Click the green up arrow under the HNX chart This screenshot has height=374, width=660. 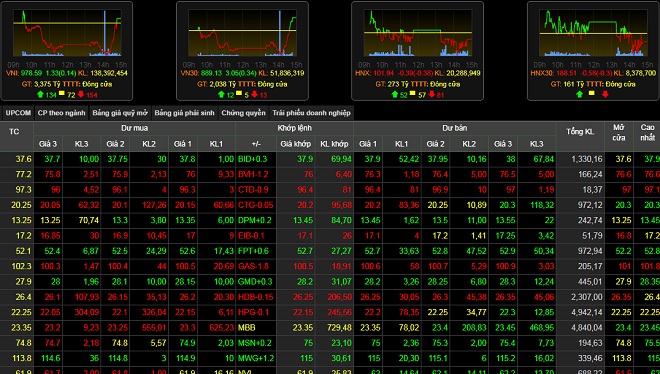(395, 94)
